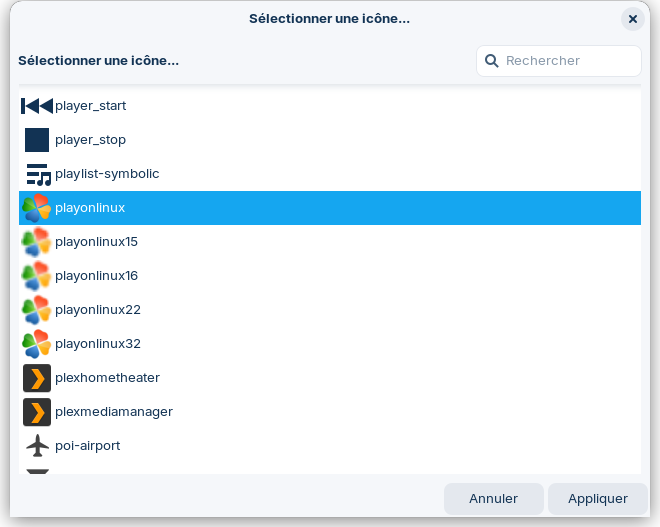660x527 pixels.
Task: Click the playonlinux15 clover icon
Action: coord(37,242)
